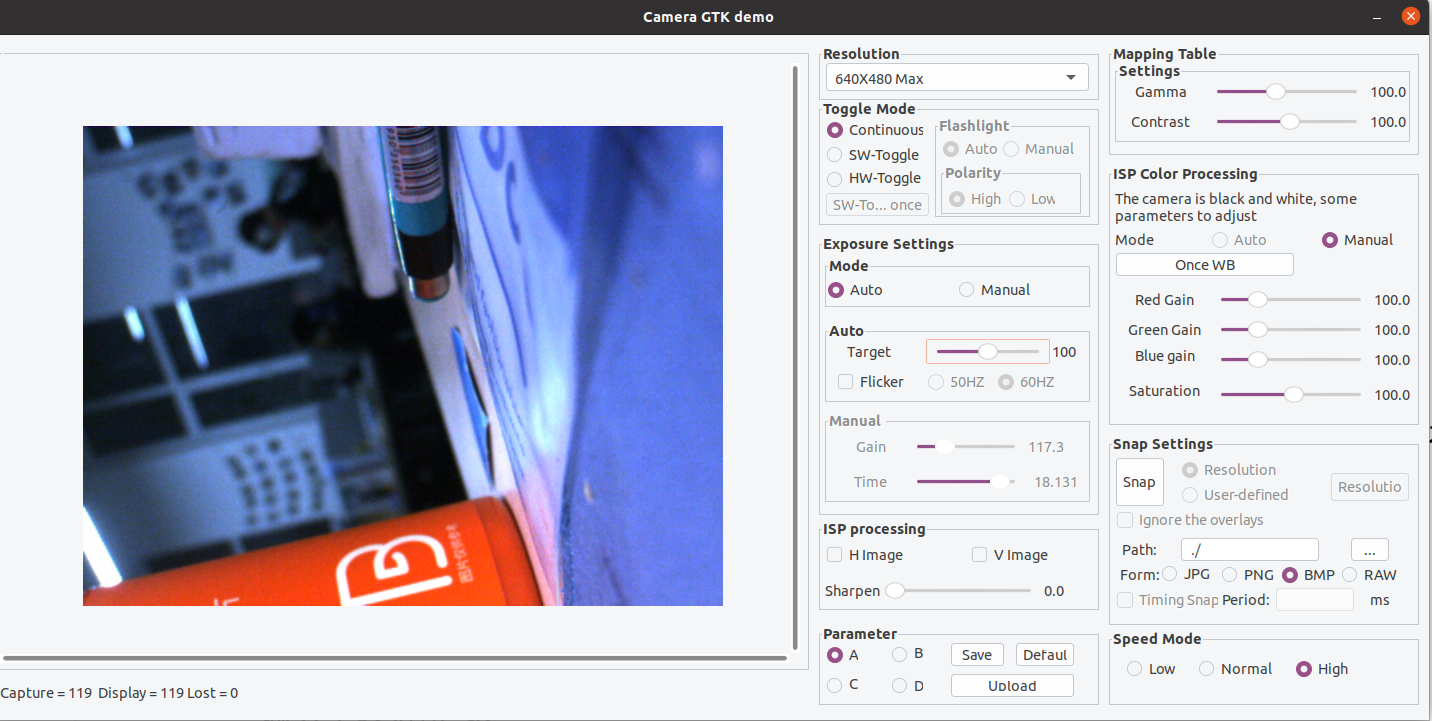Select Resolution snap option
Screen dimensions: 1432x721
click(x=1190, y=470)
